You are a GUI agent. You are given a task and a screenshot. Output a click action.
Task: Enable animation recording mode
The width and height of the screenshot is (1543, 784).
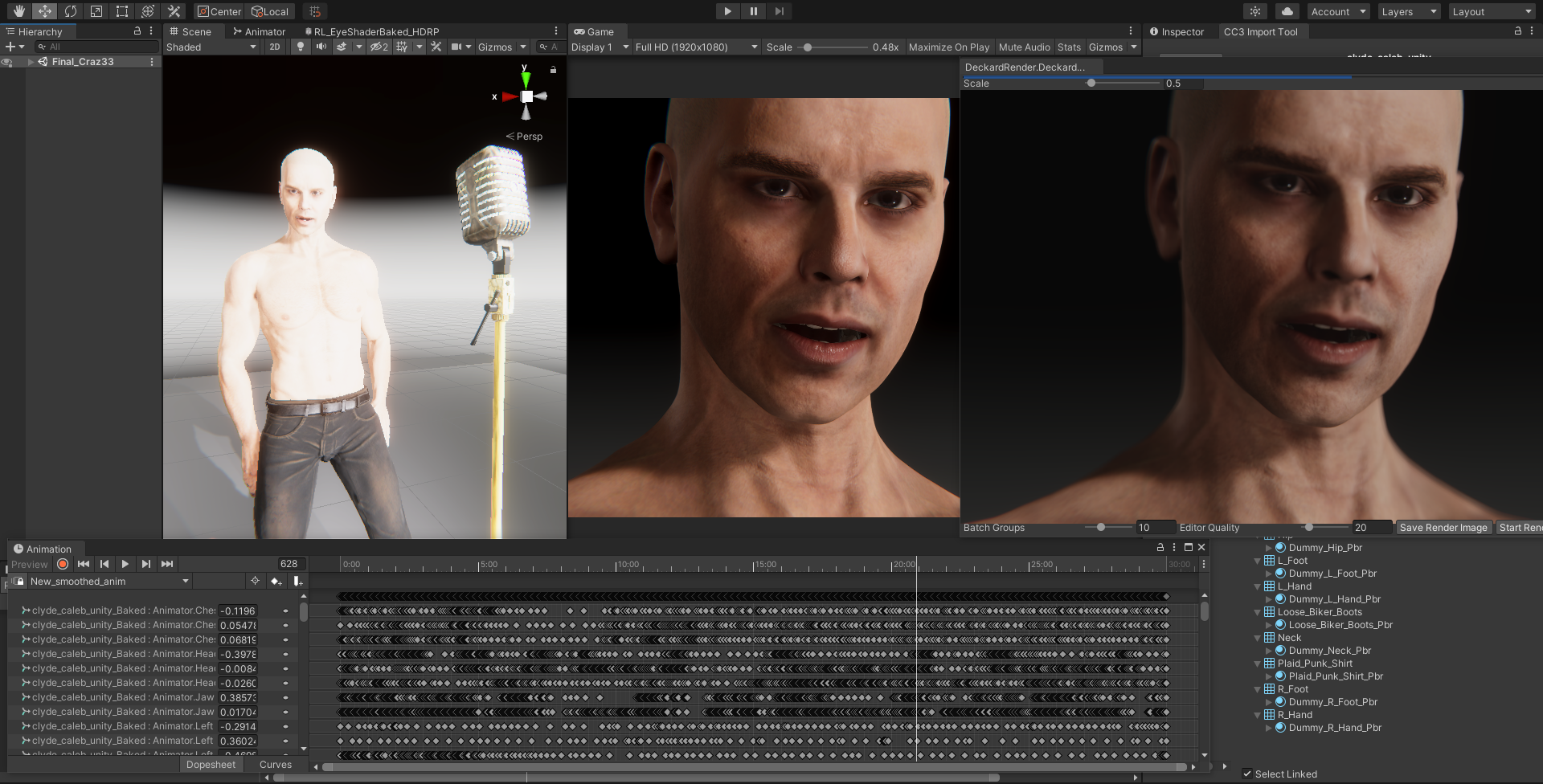point(63,564)
